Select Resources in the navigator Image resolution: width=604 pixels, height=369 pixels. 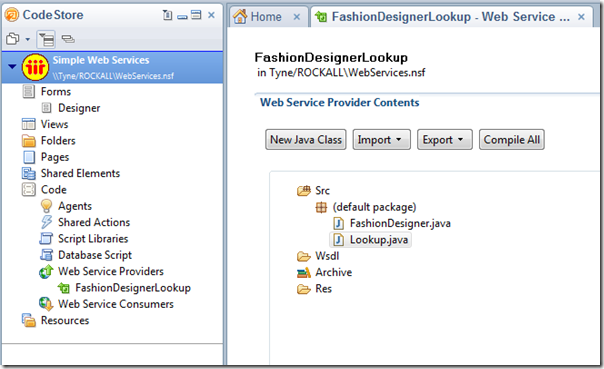pos(65,320)
